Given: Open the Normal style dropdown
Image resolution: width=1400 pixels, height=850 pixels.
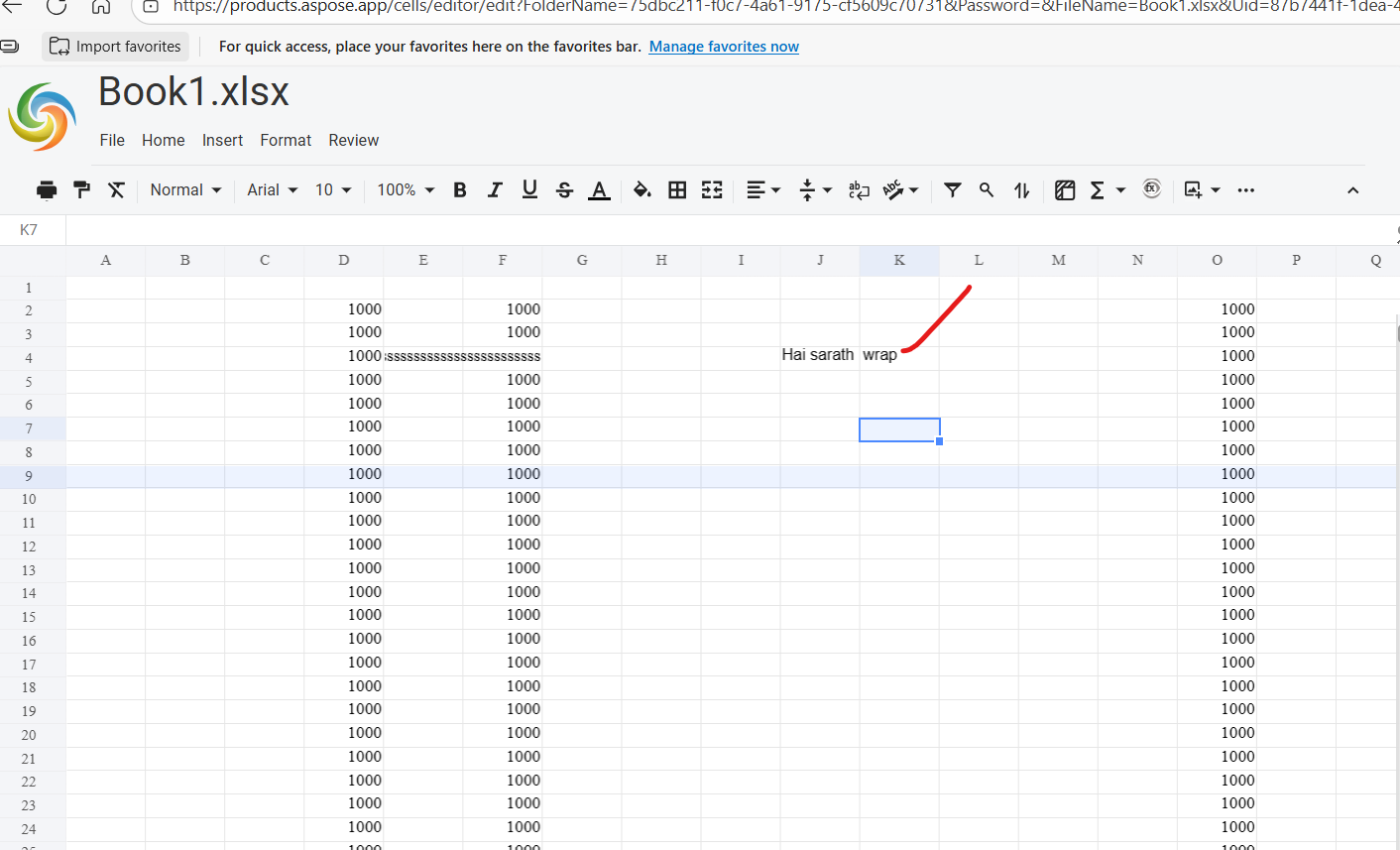Looking at the screenshot, I should [185, 190].
